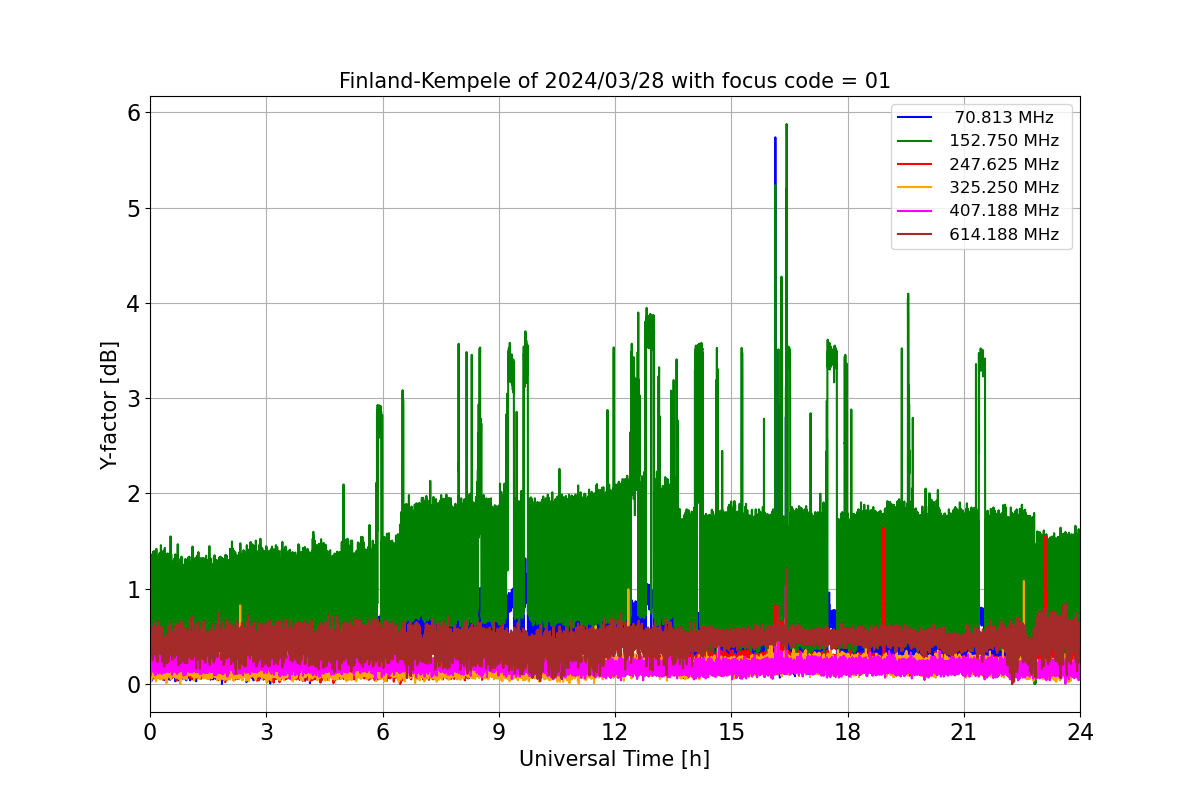Click x-axis tick label 21
1200x800 pixels.
tap(964, 732)
